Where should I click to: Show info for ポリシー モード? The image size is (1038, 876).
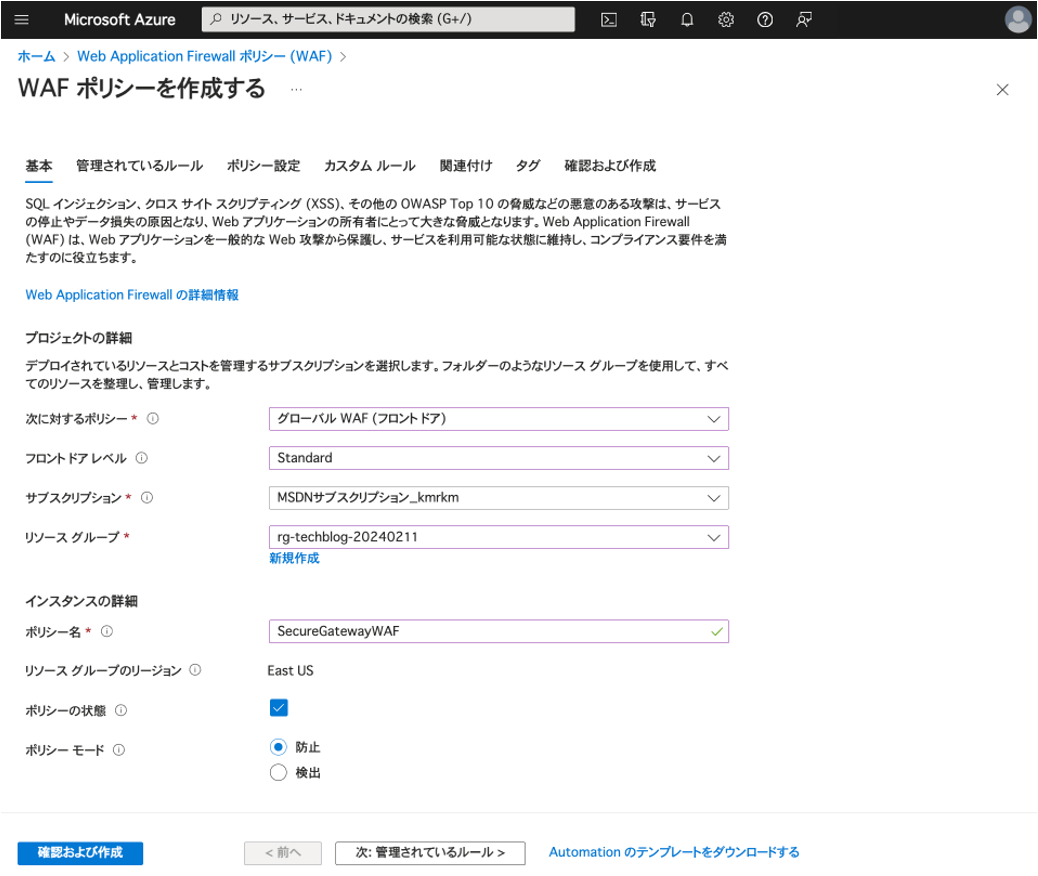click(119, 750)
